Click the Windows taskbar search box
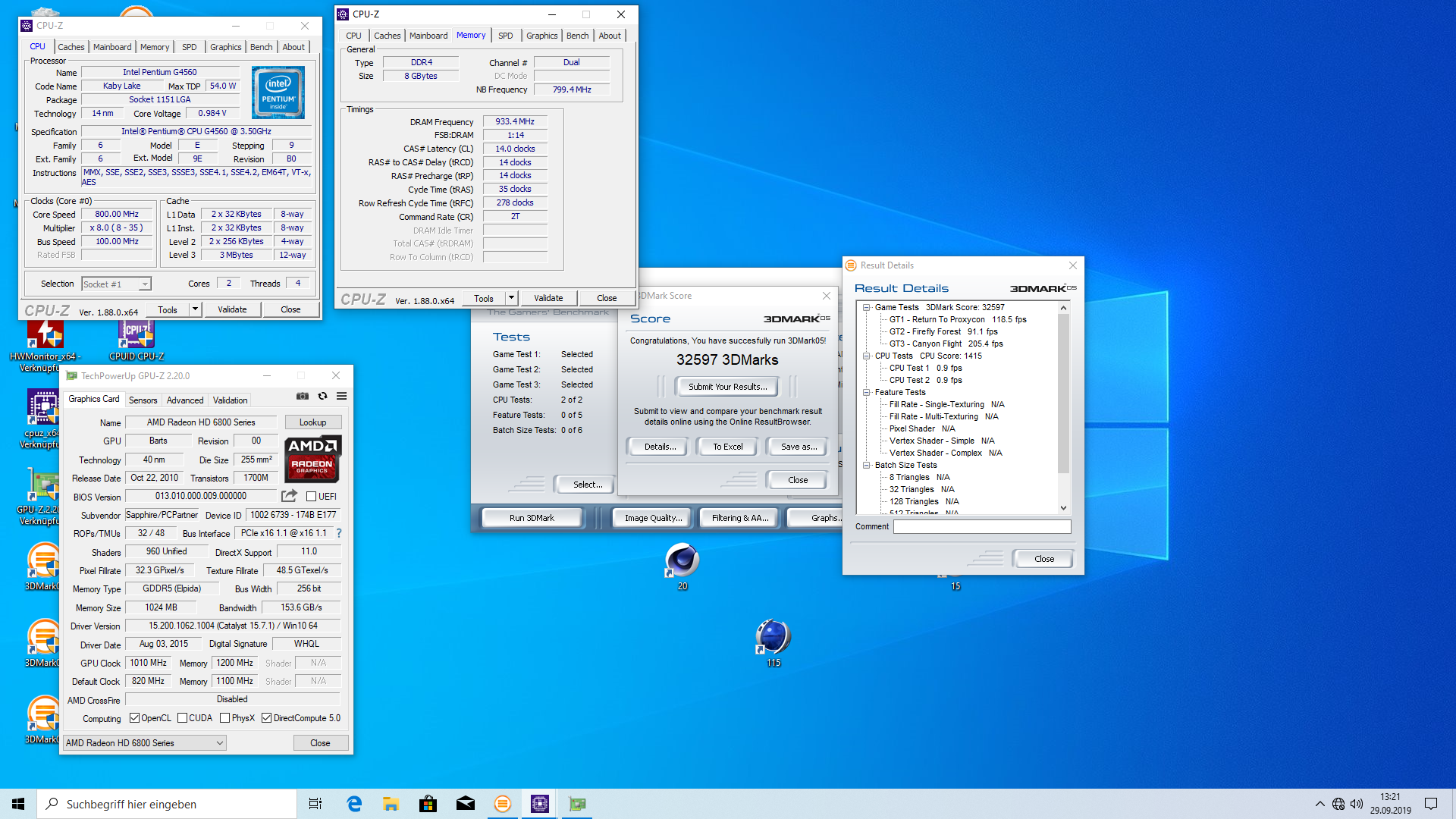 click(167, 804)
